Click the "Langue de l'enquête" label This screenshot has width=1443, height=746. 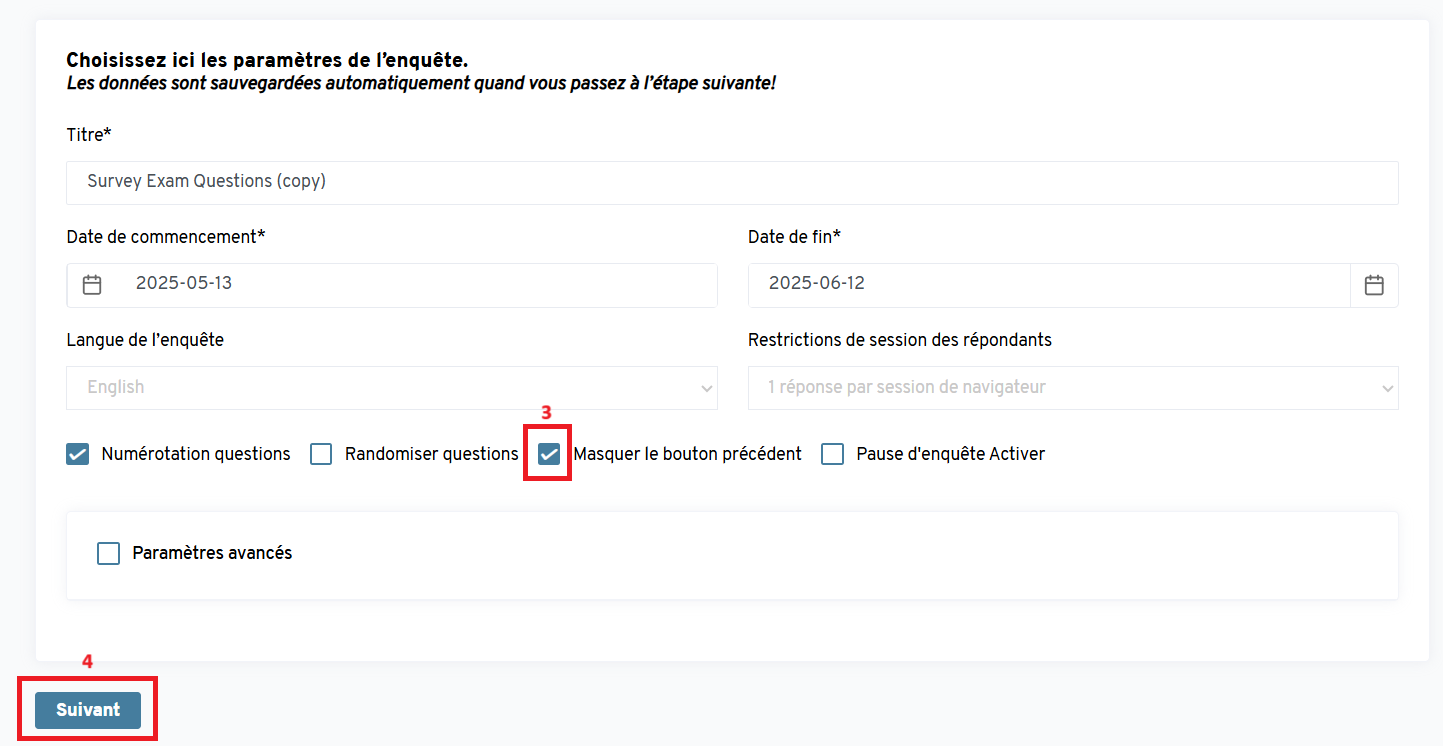[x=145, y=340]
